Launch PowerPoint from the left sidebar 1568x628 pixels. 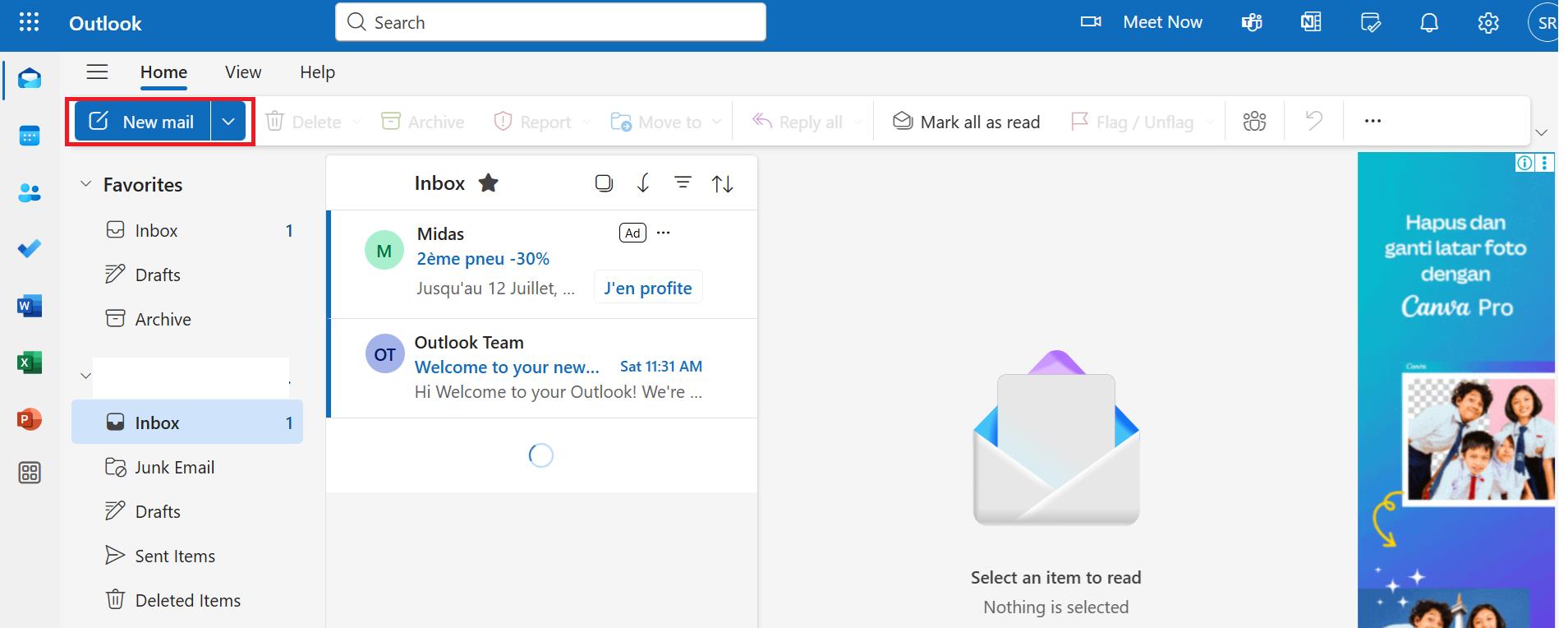click(30, 419)
